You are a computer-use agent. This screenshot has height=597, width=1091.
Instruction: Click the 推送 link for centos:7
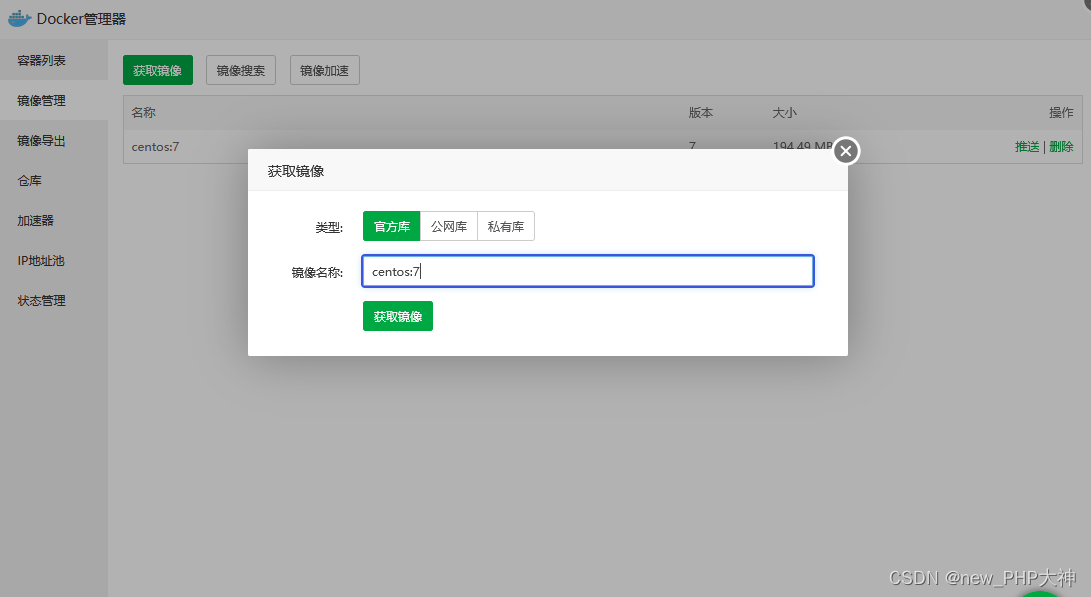1027,146
